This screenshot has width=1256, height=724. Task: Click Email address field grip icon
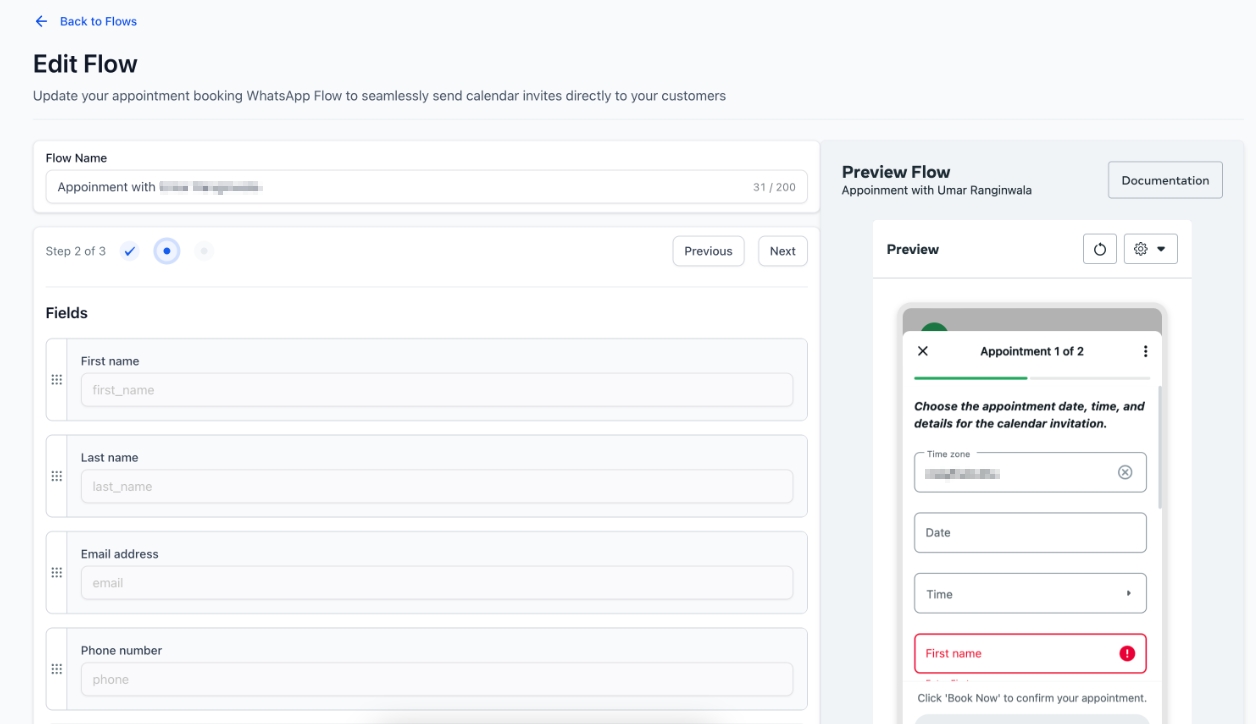click(57, 572)
